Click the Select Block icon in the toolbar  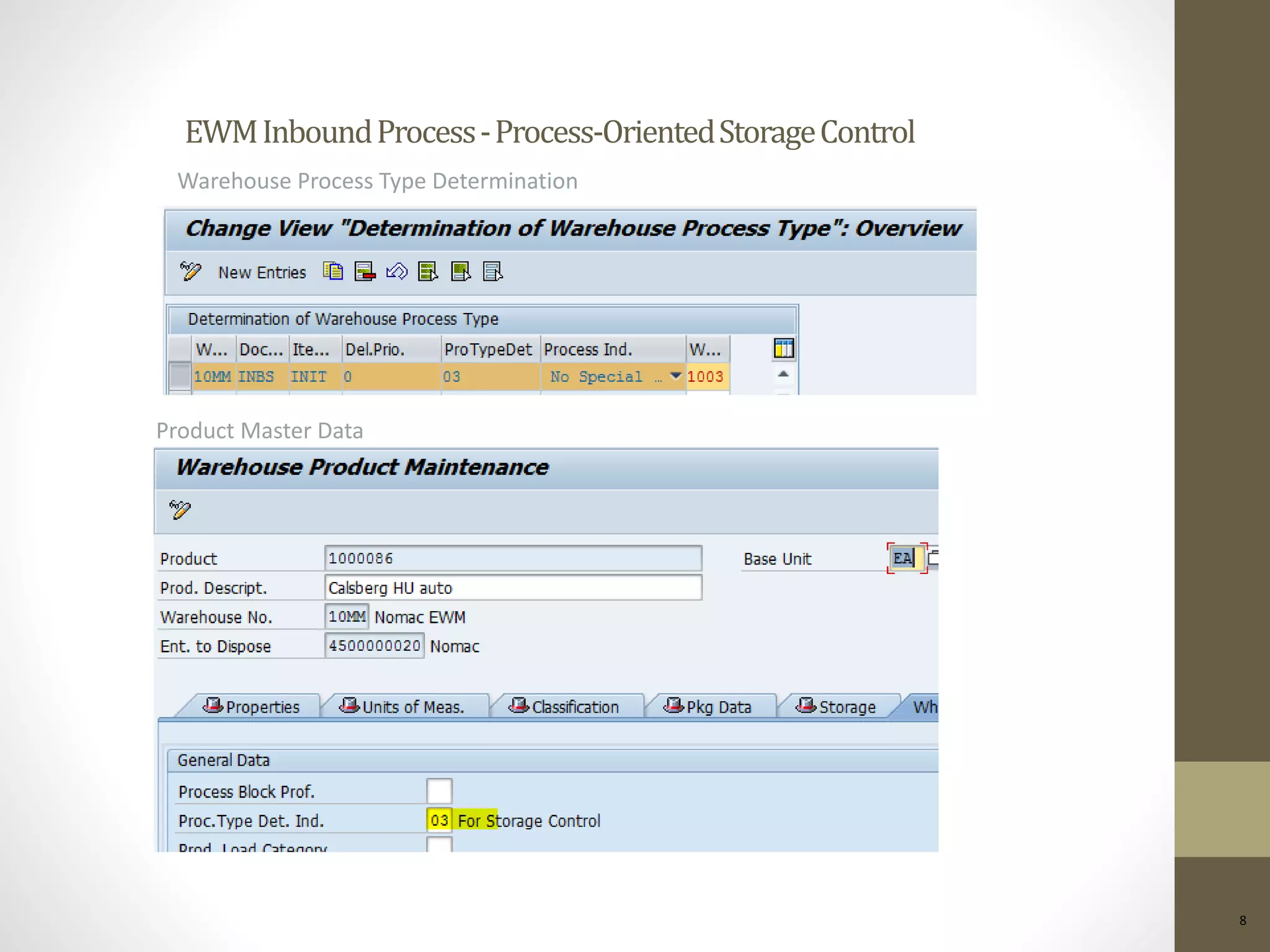[x=461, y=271]
